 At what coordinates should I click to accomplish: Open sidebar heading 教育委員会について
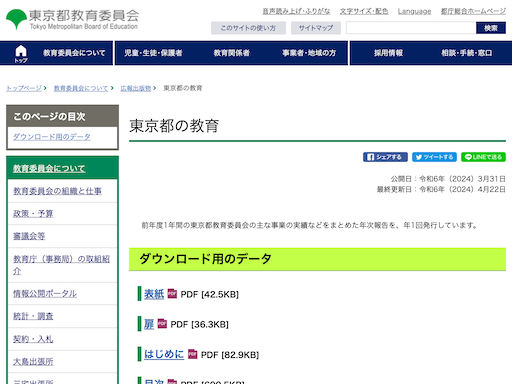(49, 168)
